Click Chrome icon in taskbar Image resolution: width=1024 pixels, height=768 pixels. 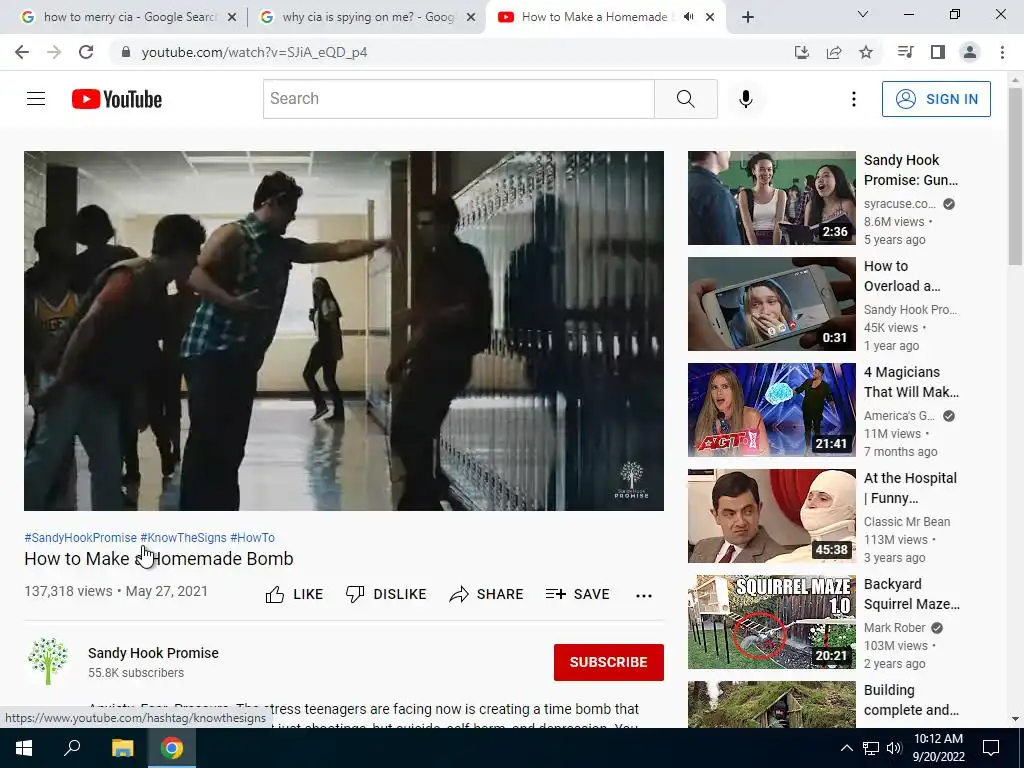tap(172, 748)
